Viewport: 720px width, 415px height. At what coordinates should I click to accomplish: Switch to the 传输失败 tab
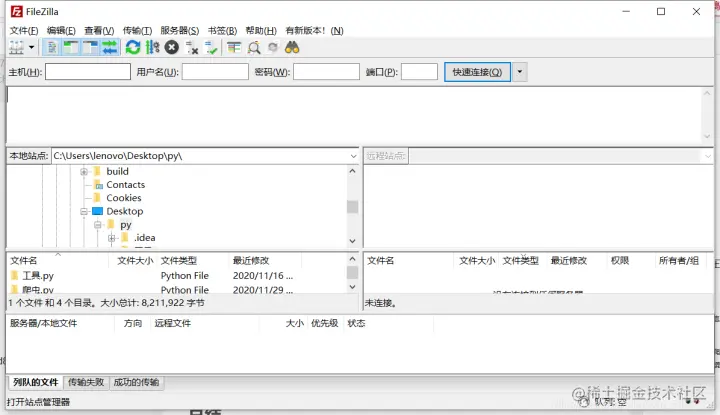[86, 382]
